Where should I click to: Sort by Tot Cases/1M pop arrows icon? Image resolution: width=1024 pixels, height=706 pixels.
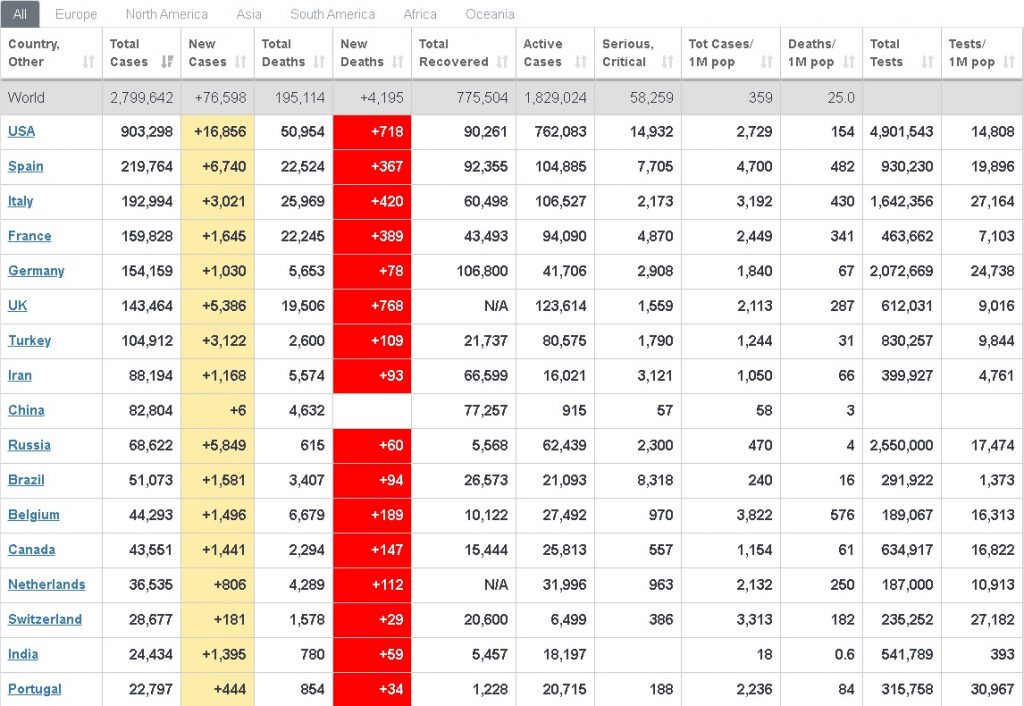click(x=767, y=62)
